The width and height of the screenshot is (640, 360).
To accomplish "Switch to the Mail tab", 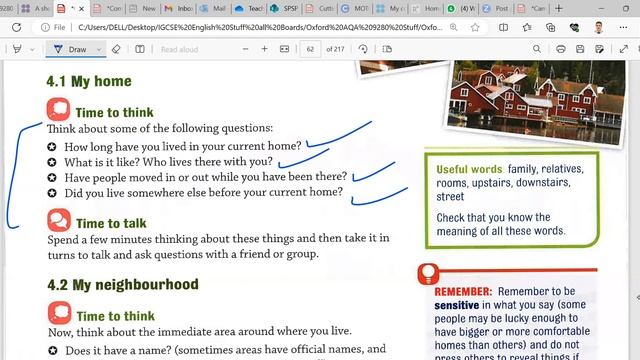I will [213, 8].
